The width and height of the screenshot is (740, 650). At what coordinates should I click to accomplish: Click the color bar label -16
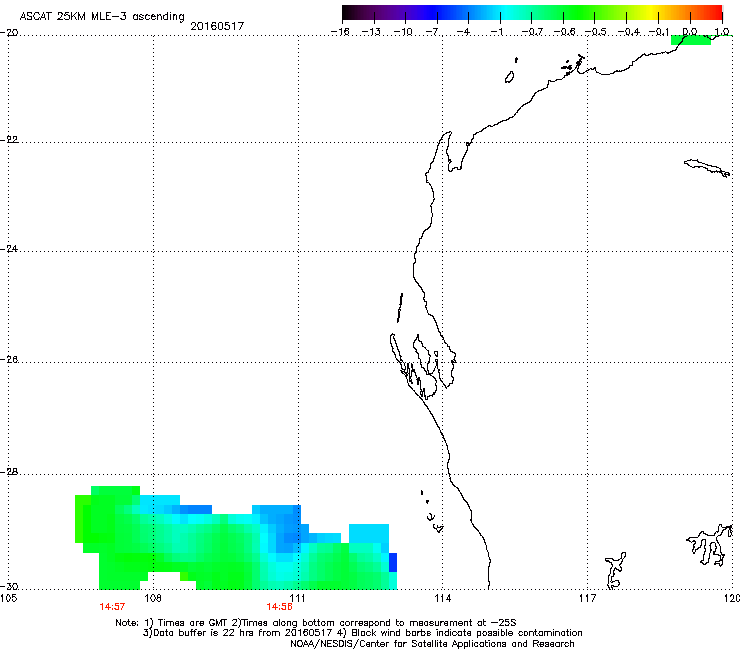pyautogui.click(x=340, y=32)
